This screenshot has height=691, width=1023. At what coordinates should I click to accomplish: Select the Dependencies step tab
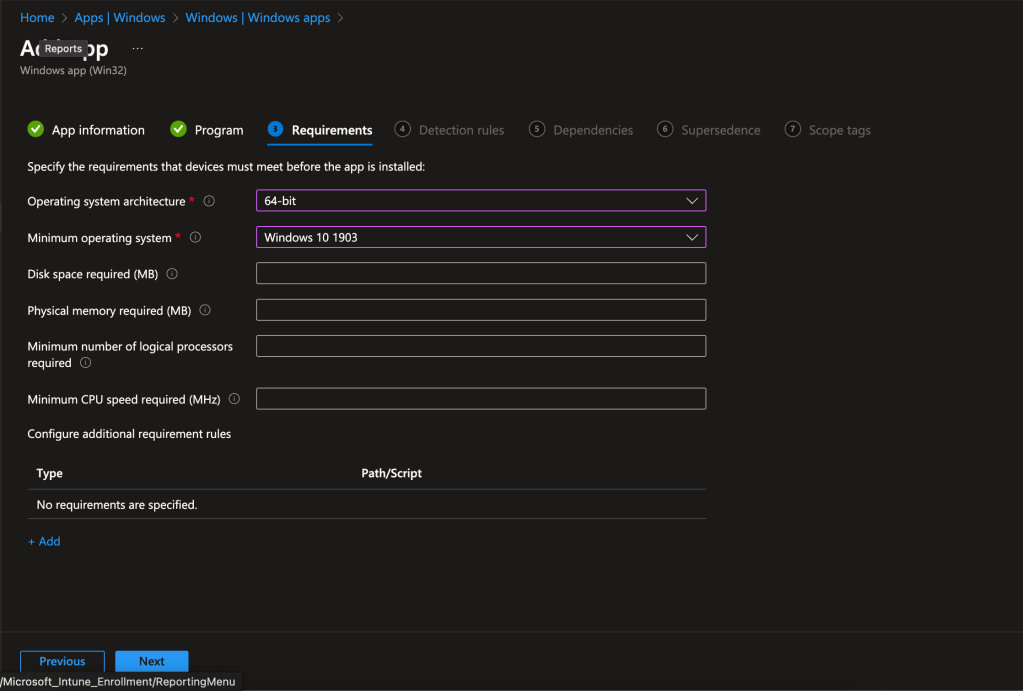(x=592, y=130)
